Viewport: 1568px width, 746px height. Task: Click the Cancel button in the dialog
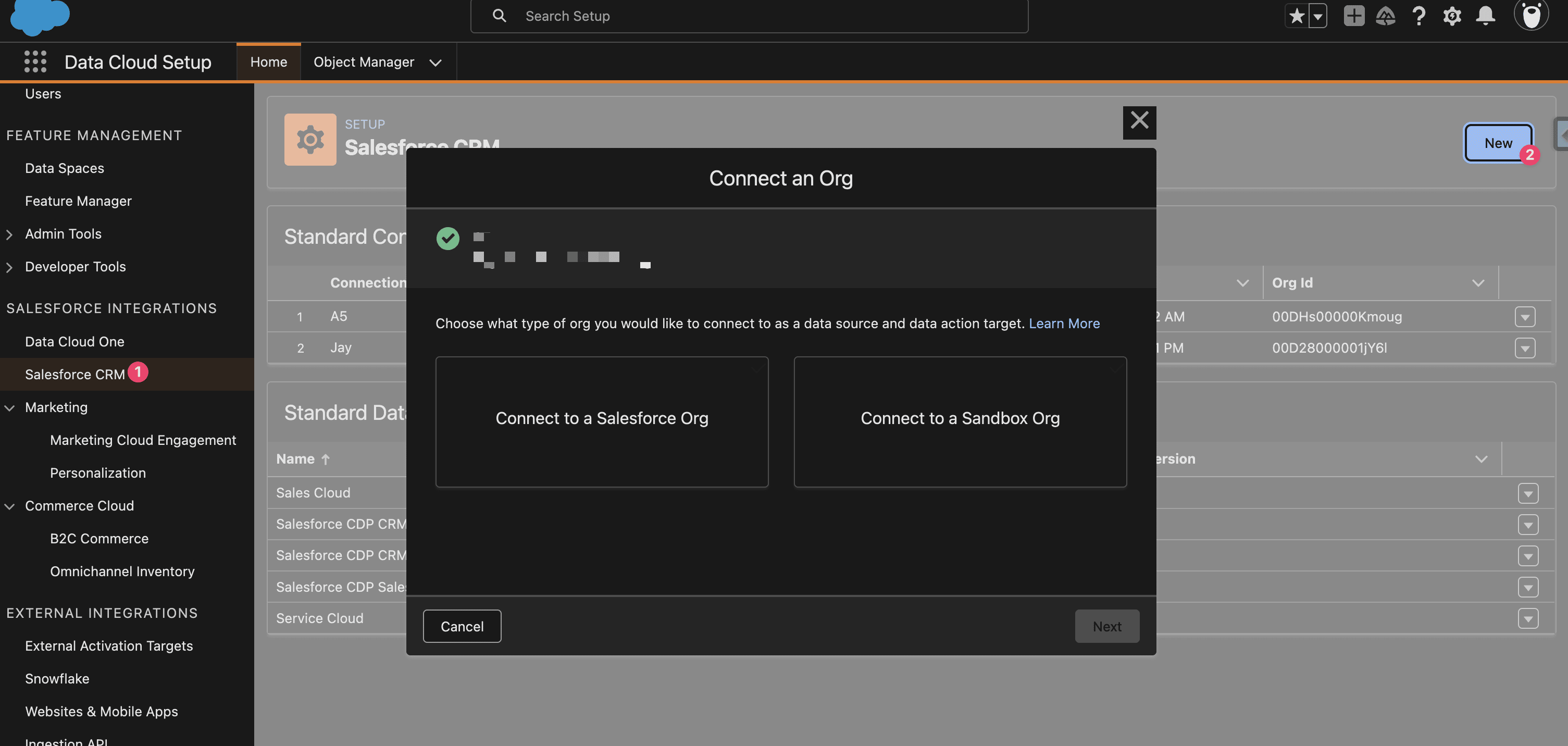[462, 626]
